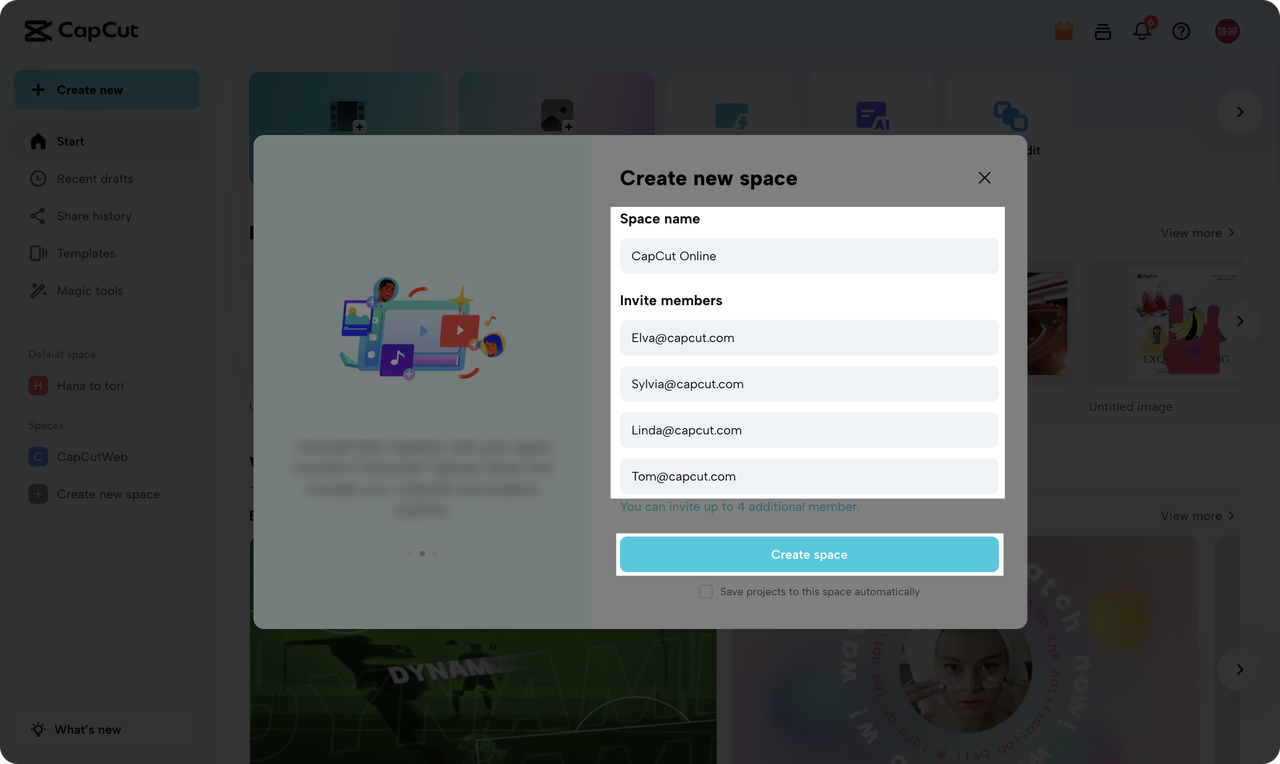Screen dimensions: 1280x764
Task: Click the invite limit notice text
Action: [x=739, y=507]
